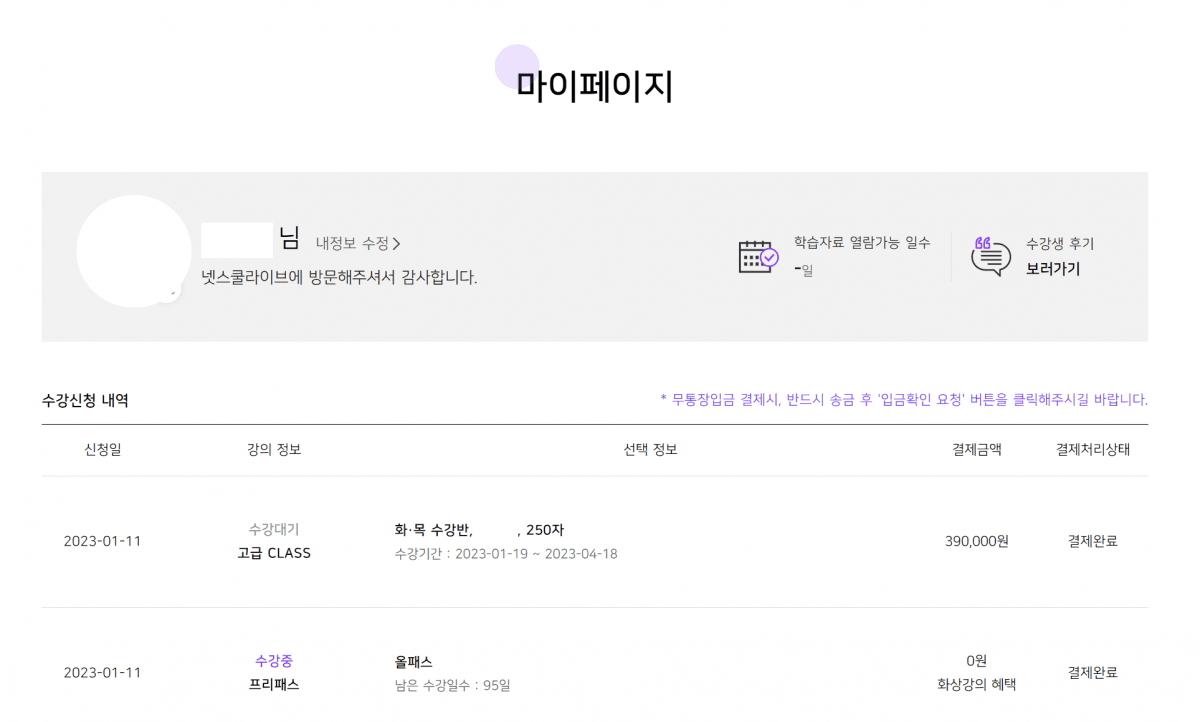Click the 신청일 column header
The height and width of the screenshot is (722, 1200).
click(102, 450)
